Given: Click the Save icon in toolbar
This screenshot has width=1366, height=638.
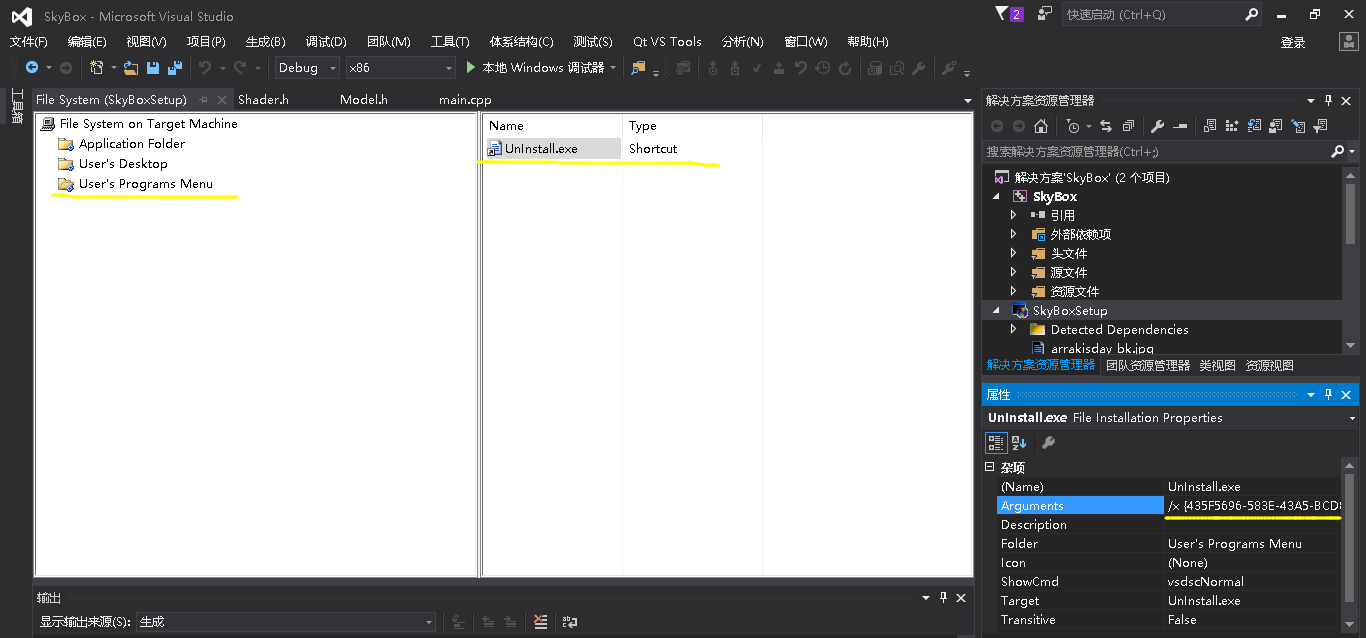Looking at the screenshot, I should pos(153,68).
